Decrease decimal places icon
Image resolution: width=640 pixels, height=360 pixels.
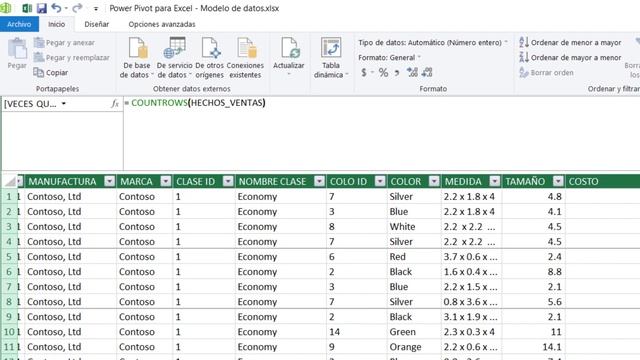click(427, 73)
